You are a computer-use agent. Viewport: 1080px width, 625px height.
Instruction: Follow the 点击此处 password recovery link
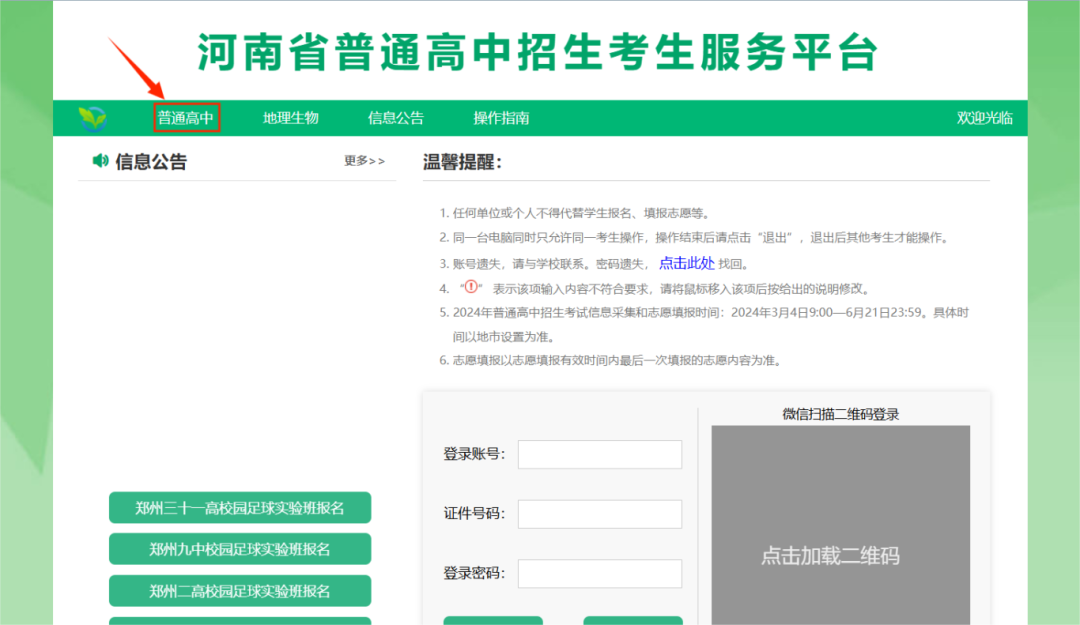687,263
